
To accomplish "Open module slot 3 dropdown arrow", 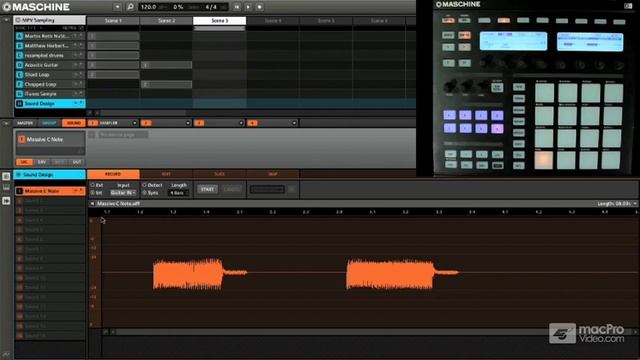I will (241, 123).
